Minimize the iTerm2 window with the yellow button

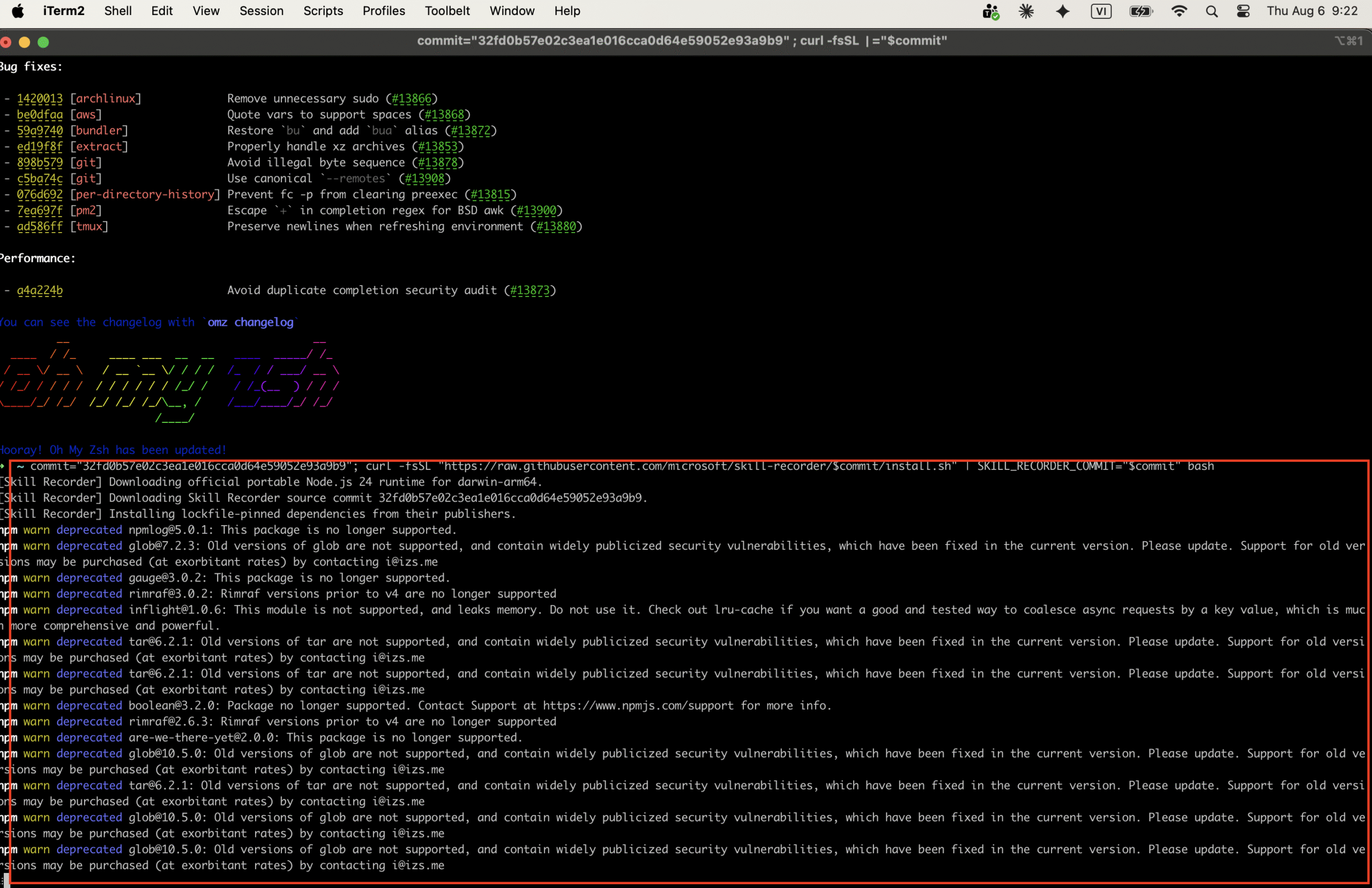click(x=24, y=42)
